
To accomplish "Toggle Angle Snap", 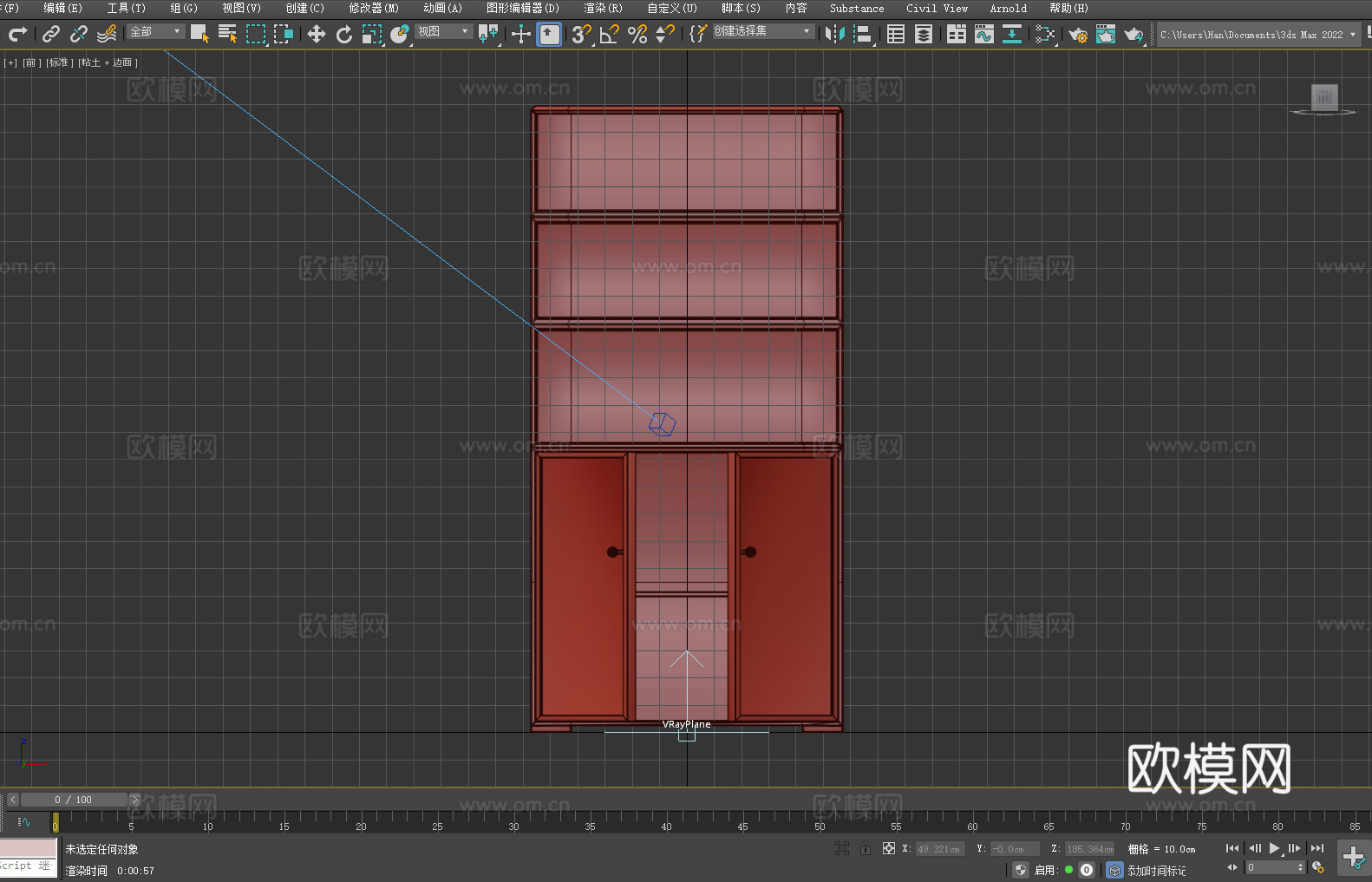I will coord(610,34).
